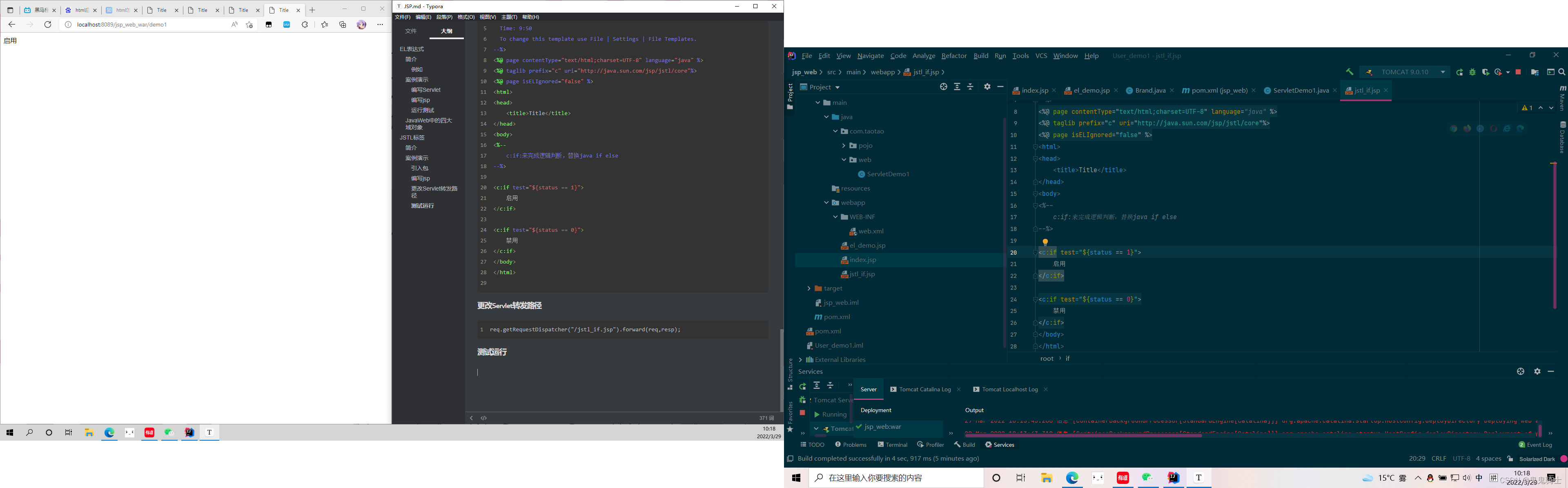This screenshot has height=488, width=1568.
Task: Switch Typora sidebar to 文件 view
Action: tap(411, 31)
